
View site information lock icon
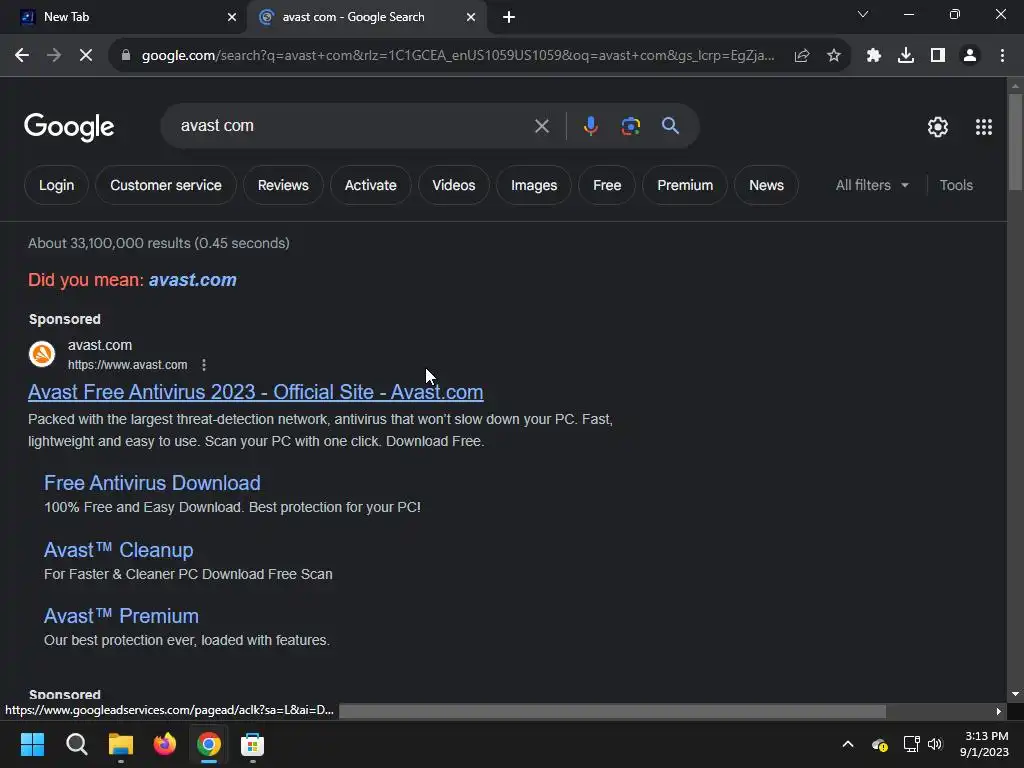(126, 56)
